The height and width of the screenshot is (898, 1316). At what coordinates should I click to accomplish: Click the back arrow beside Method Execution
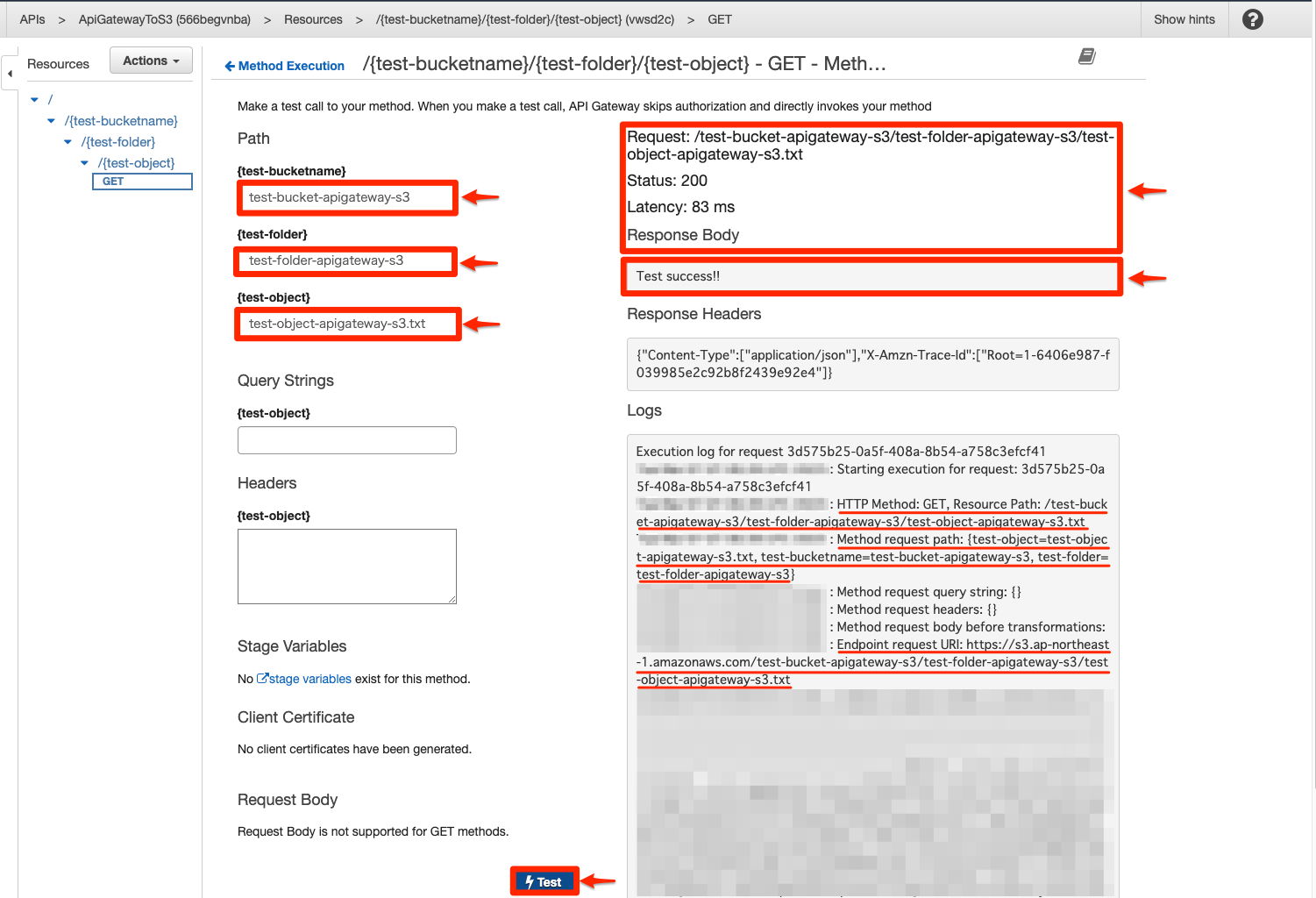(x=229, y=65)
